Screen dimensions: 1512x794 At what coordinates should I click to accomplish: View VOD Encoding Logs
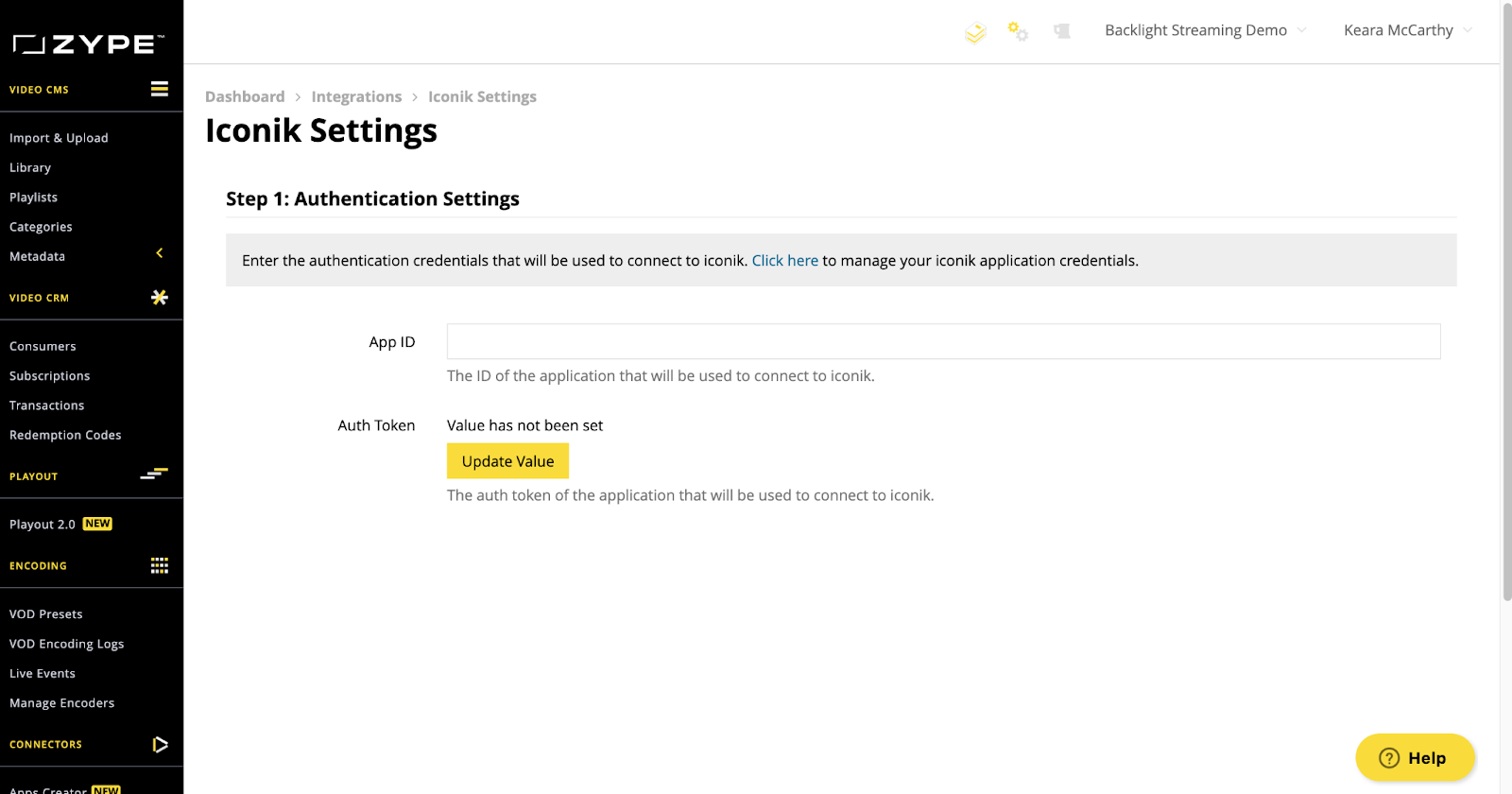click(x=67, y=644)
